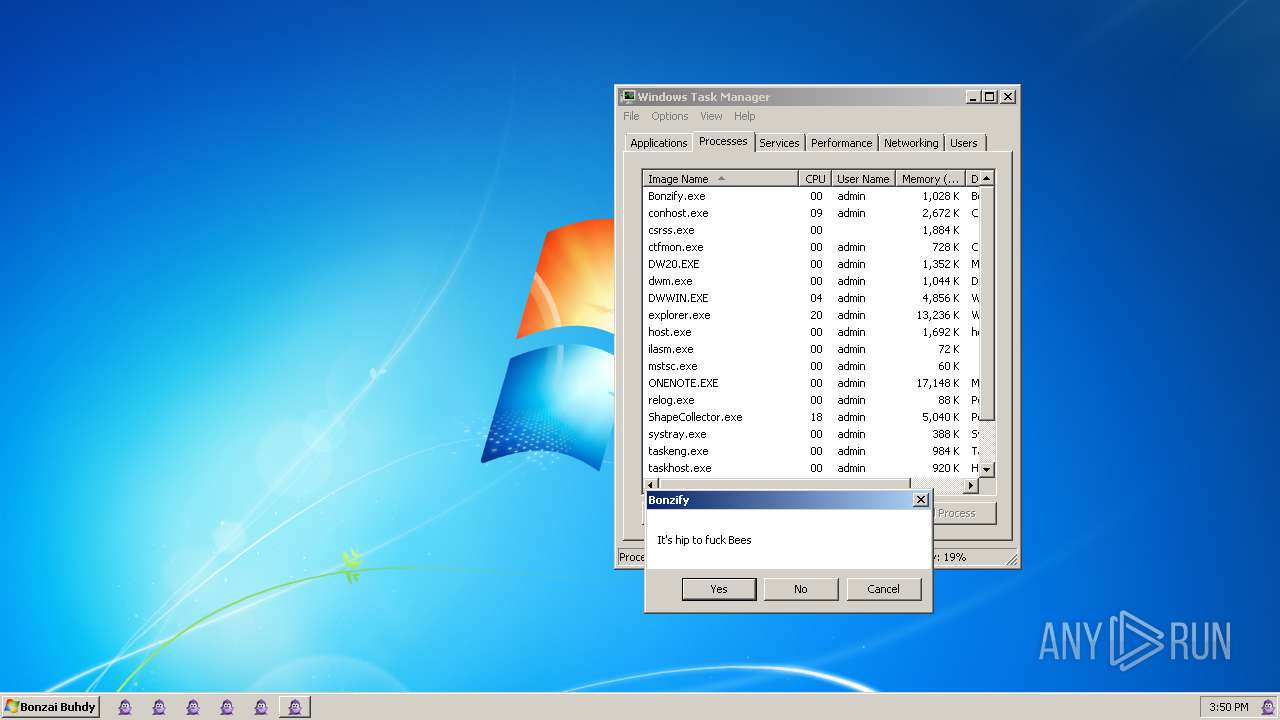Open the View menu
Image resolution: width=1280 pixels, height=720 pixels.
tap(711, 116)
